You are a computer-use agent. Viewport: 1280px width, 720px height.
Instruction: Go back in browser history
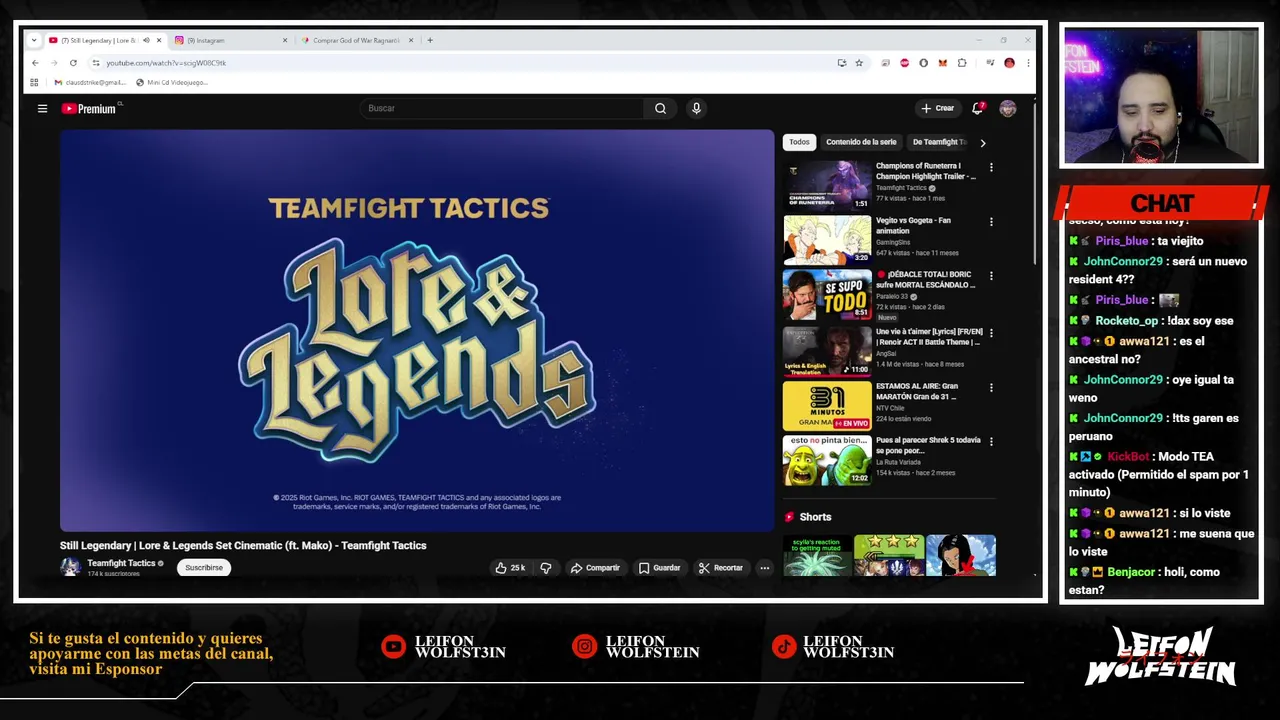tap(35, 63)
